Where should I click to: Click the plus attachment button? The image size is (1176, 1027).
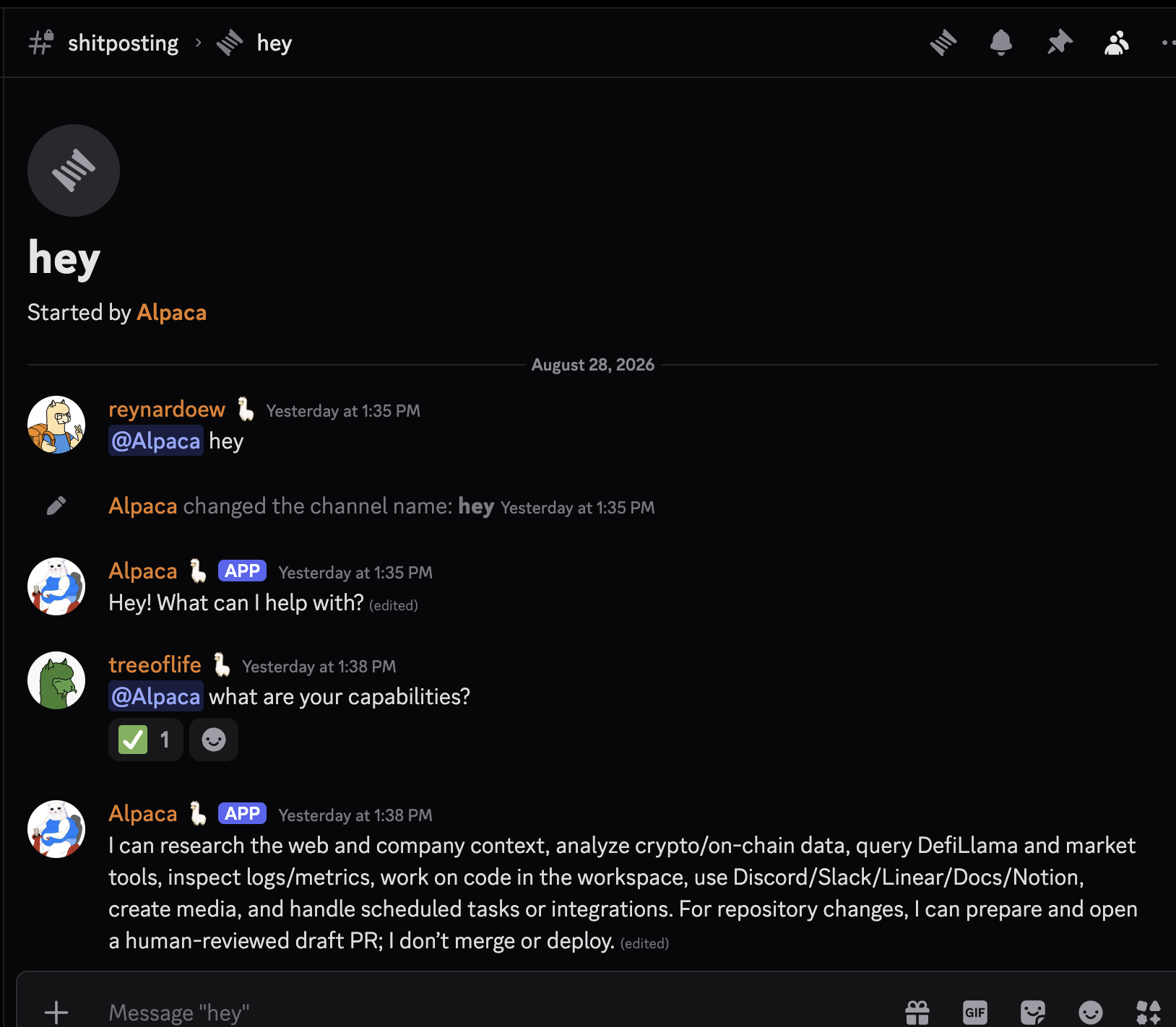56,1012
